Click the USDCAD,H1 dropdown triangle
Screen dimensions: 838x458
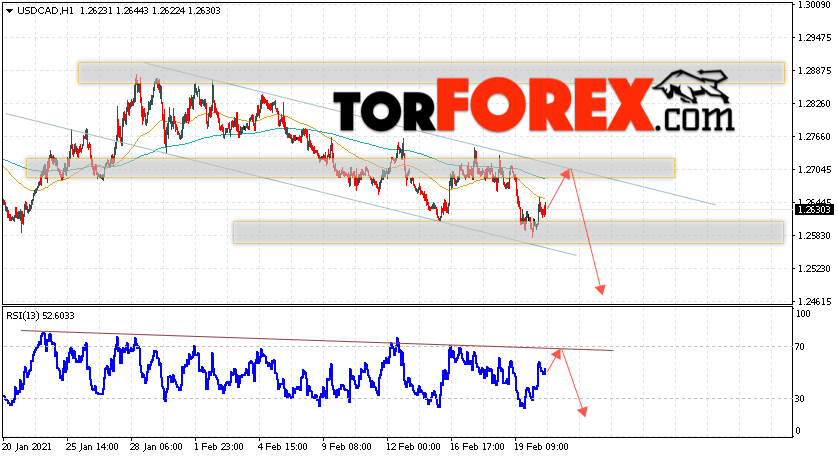[x=10, y=11]
